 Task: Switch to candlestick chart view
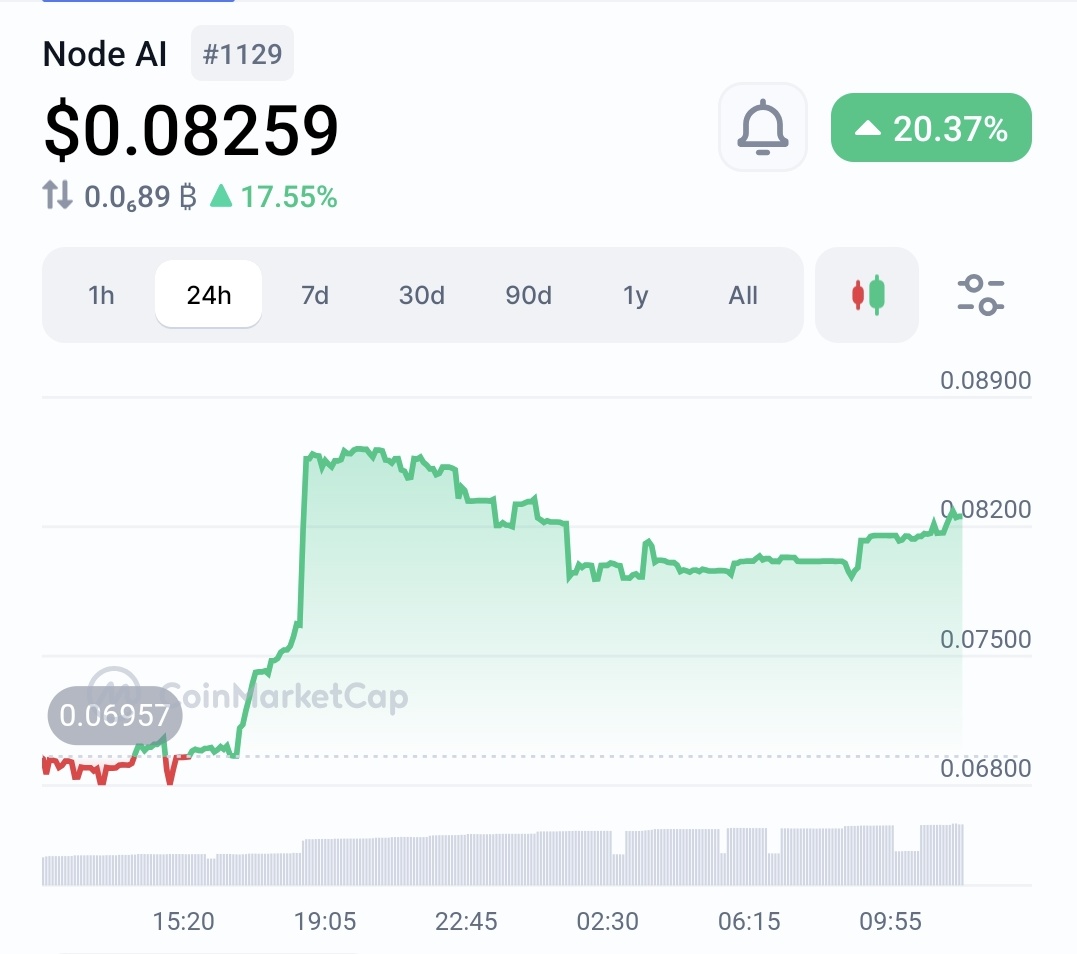point(867,295)
